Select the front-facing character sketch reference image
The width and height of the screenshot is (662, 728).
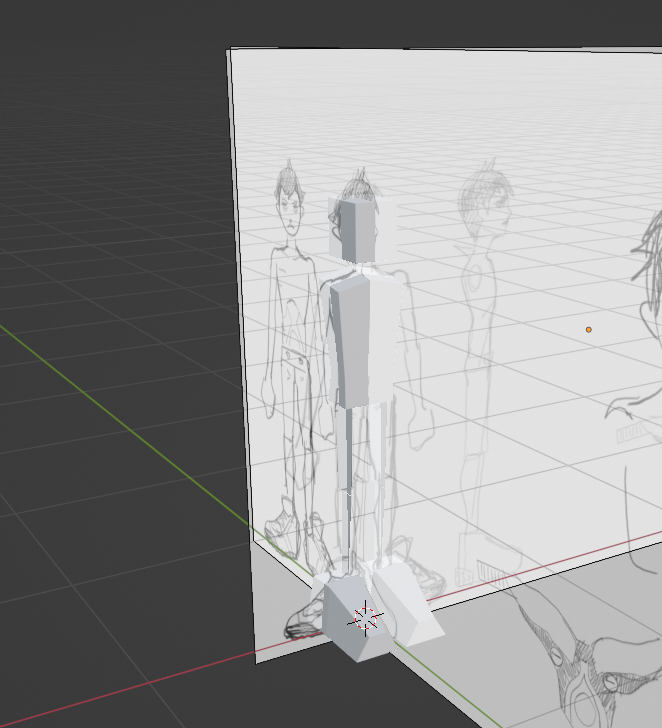(x=290, y=362)
